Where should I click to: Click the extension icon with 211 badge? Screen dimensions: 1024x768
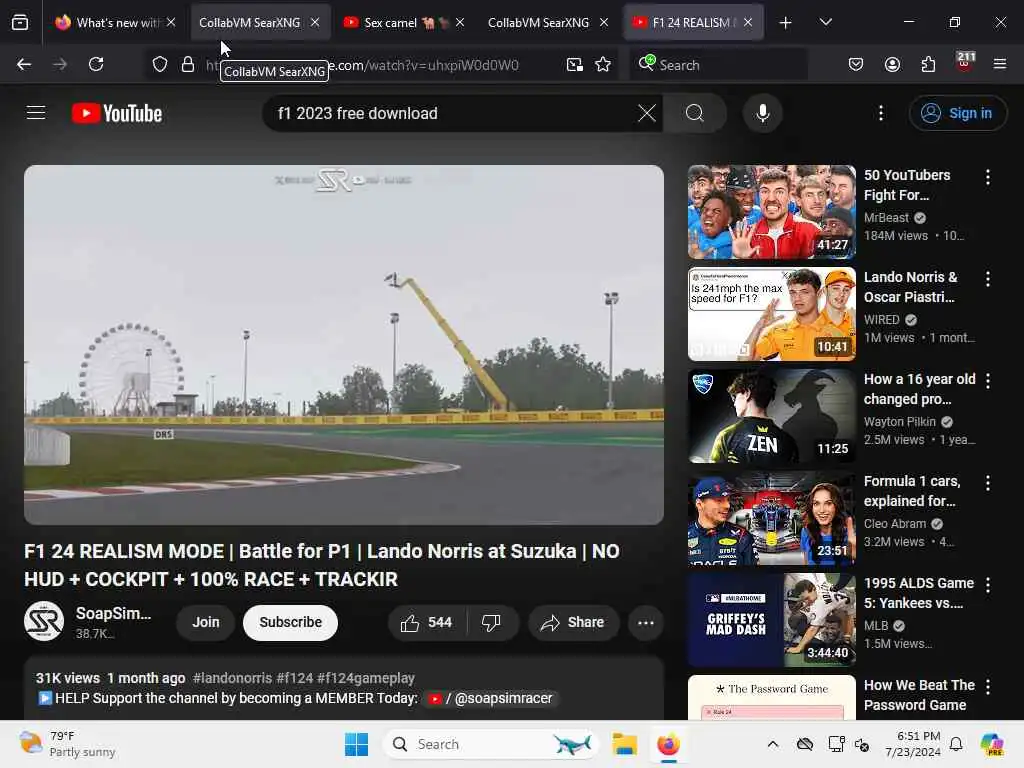tap(965, 62)
